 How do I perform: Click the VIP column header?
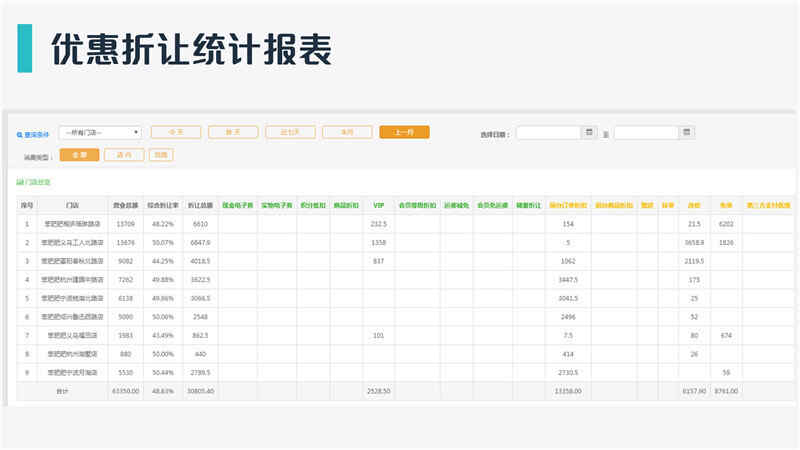(x=379, y=206)
